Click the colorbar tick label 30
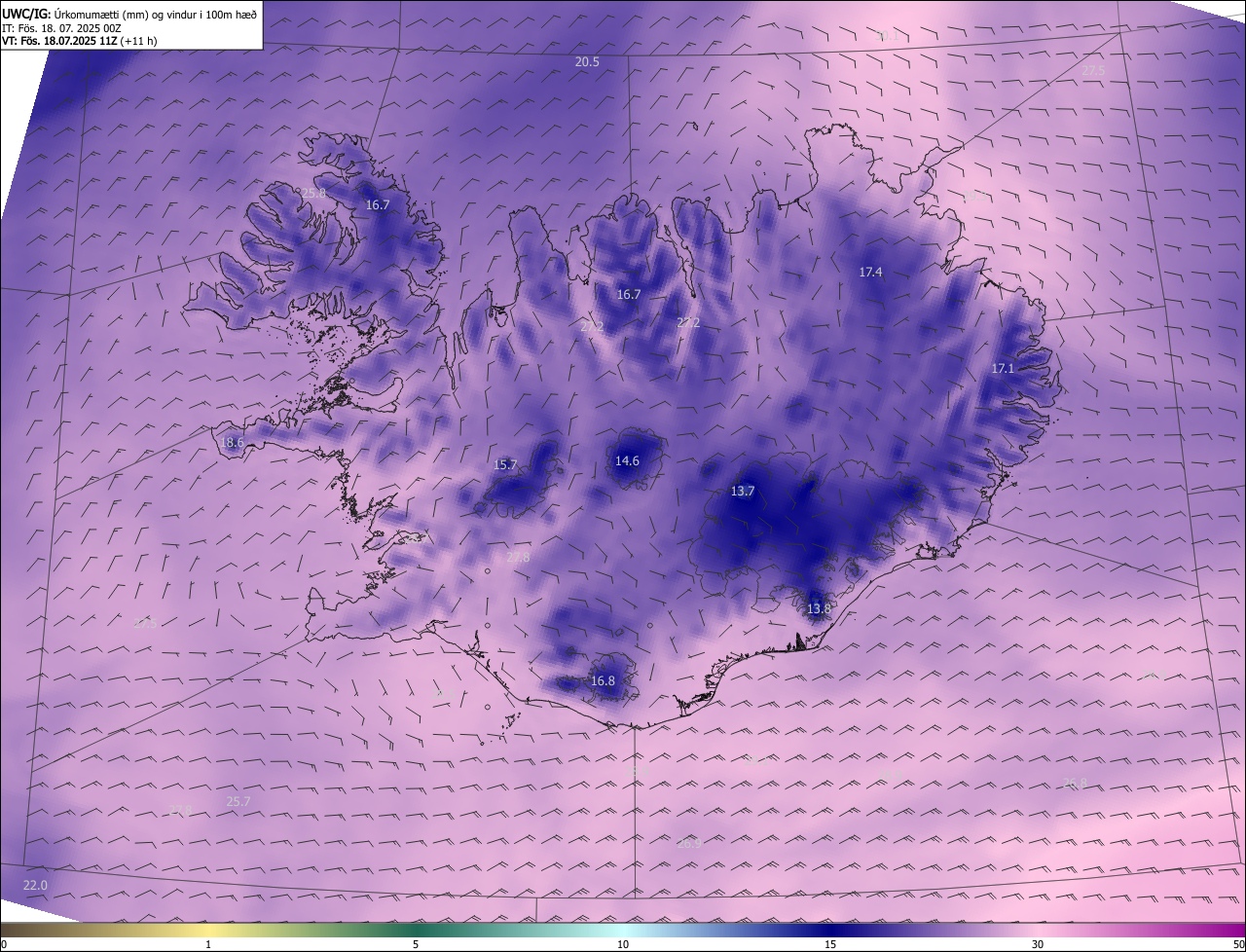The height and width of the screenshot is (952, 1246). tap(1038, 944)
